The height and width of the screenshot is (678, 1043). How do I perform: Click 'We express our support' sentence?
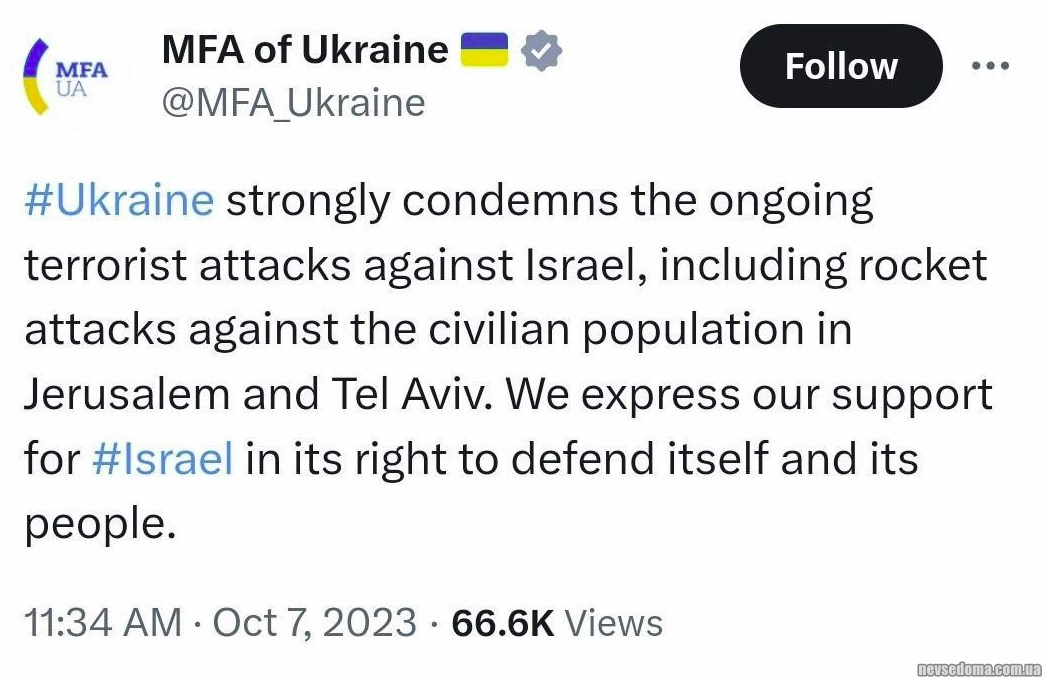748,395
